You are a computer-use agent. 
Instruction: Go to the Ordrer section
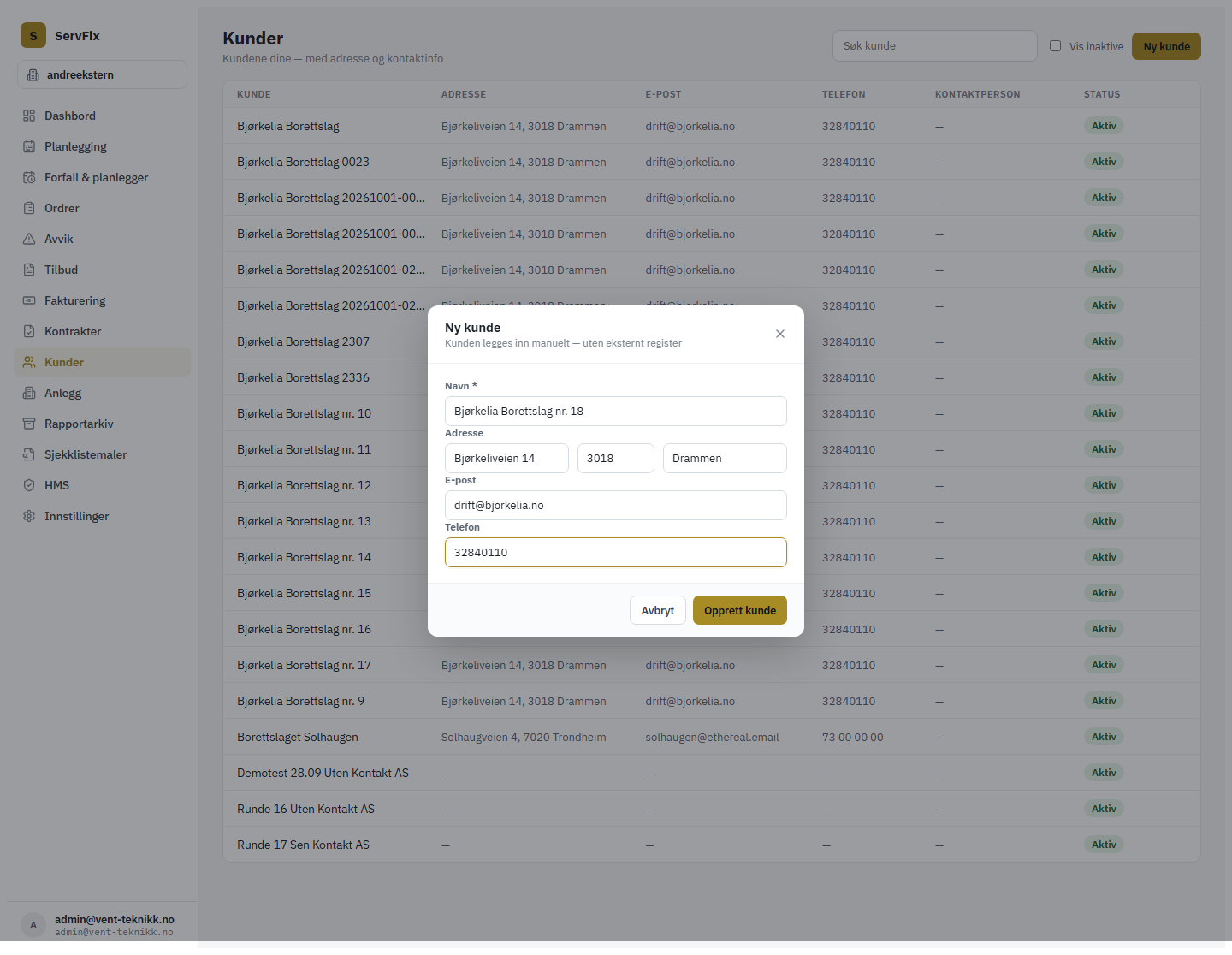click(102, 208)
